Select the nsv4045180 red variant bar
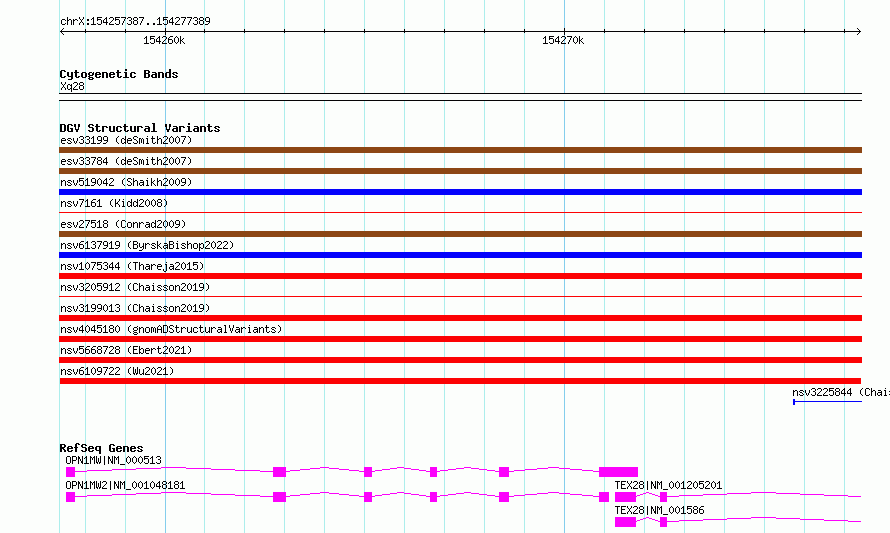890x533 pixels. point(460,339)
